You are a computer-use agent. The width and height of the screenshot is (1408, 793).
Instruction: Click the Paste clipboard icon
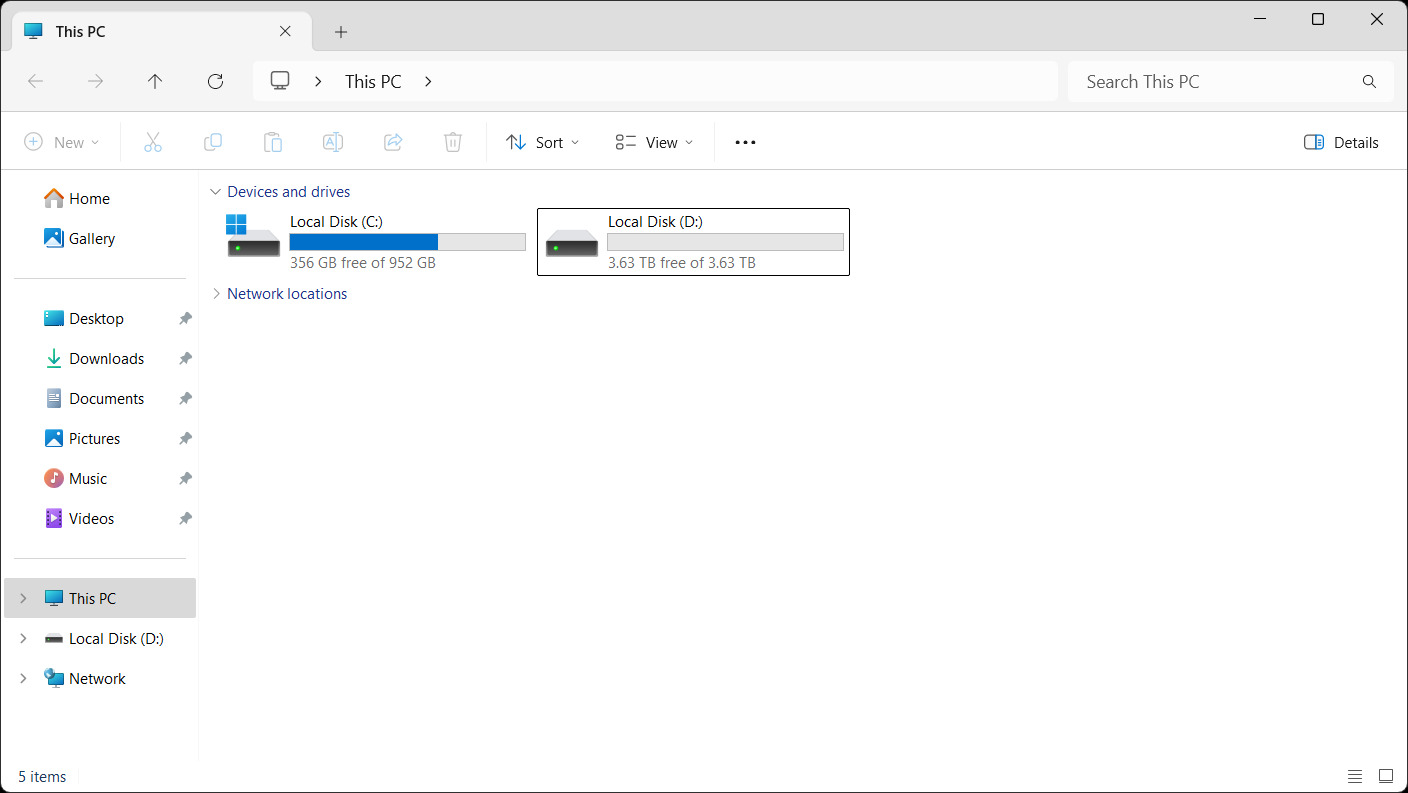click(273, 142)
